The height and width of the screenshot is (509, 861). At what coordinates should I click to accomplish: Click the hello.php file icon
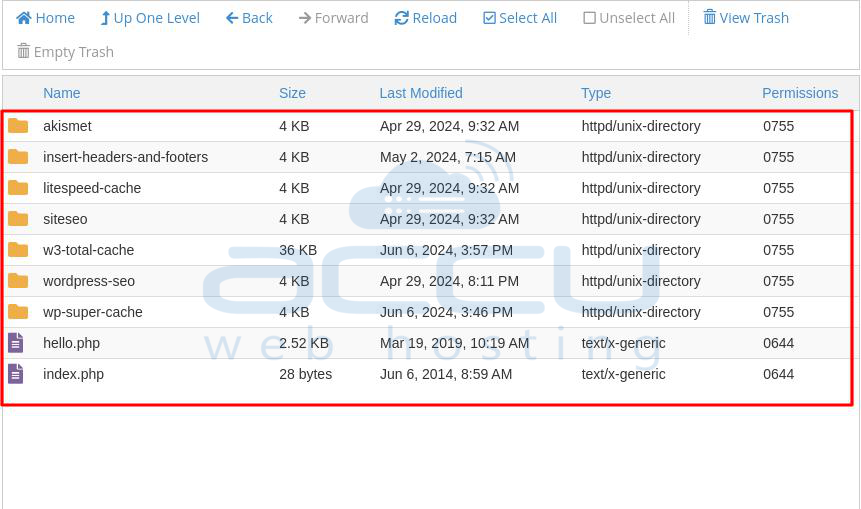pos(15,343)
